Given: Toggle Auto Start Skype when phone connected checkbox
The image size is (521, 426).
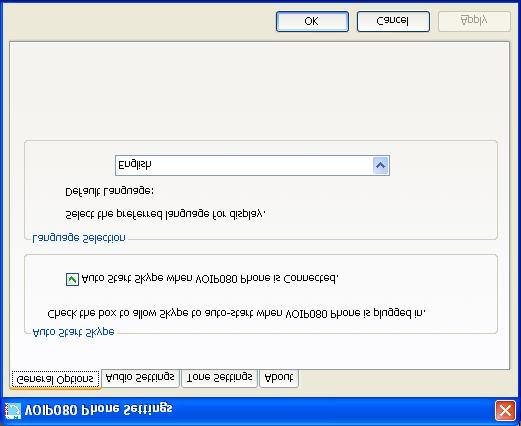Looking at the screenshot, I should click(72, 279).
